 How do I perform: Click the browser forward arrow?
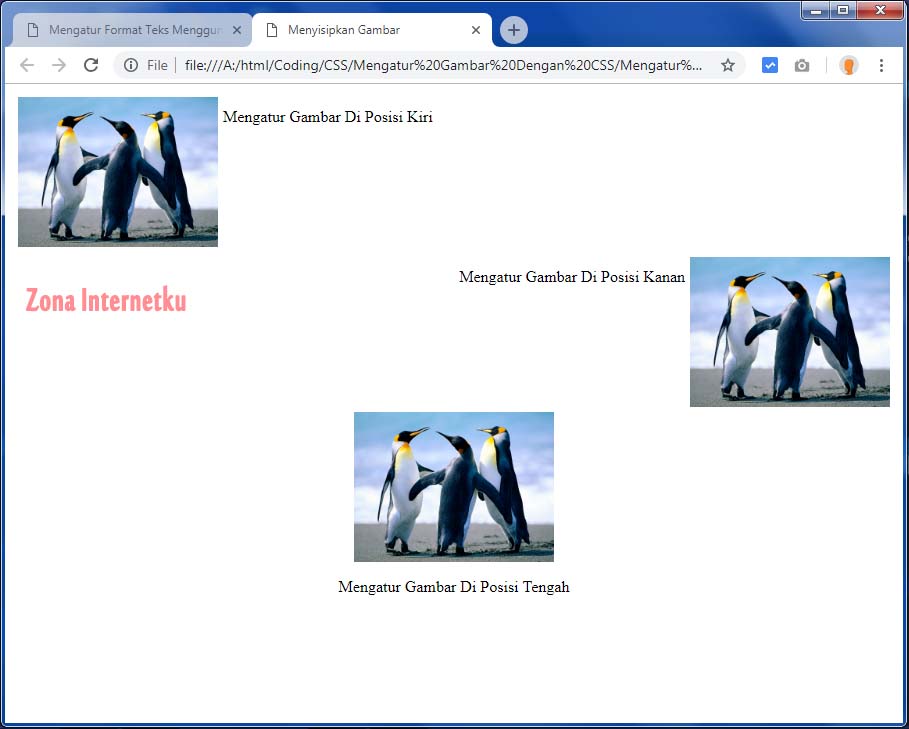pos(59,65)
